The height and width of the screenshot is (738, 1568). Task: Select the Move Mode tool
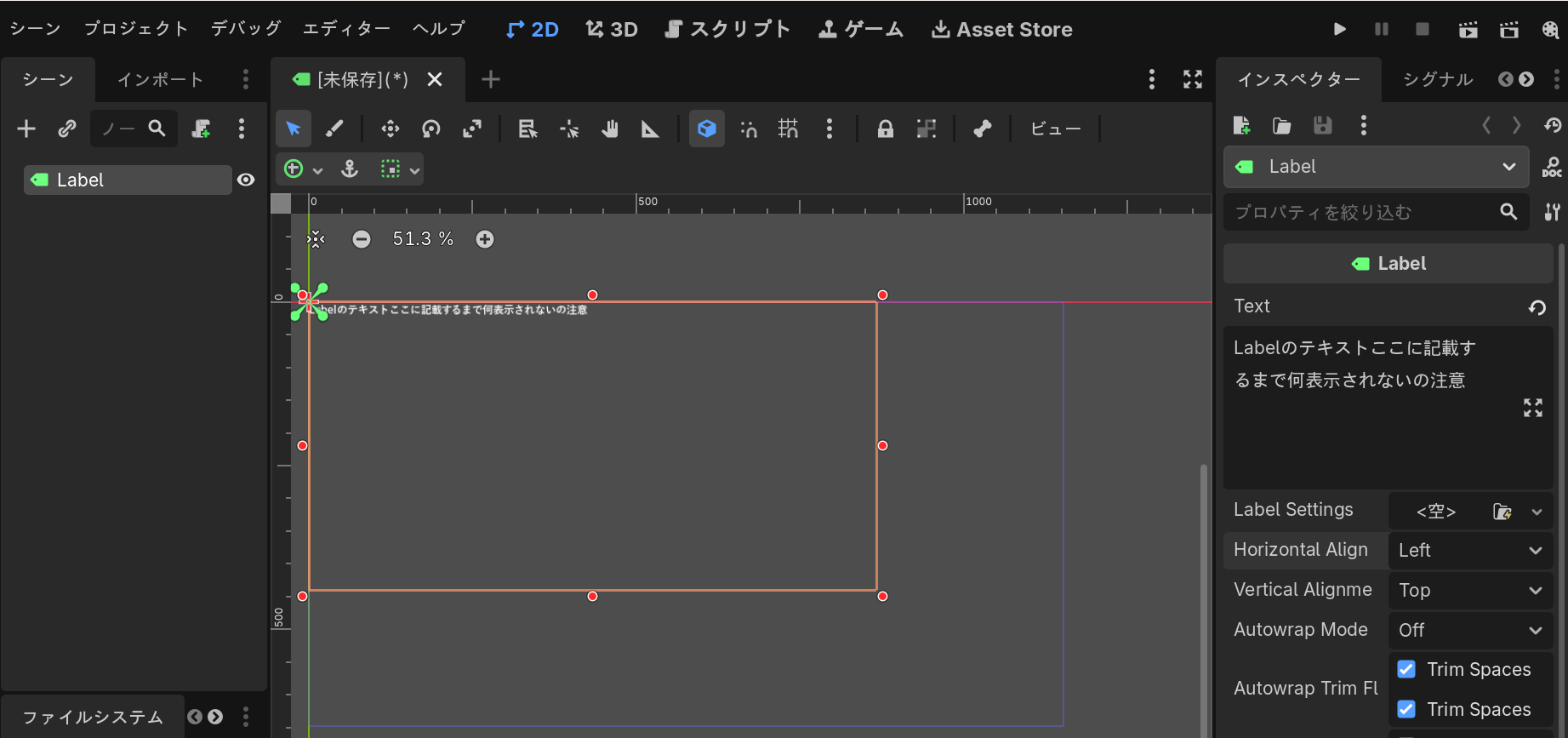[x=391, y=129]
